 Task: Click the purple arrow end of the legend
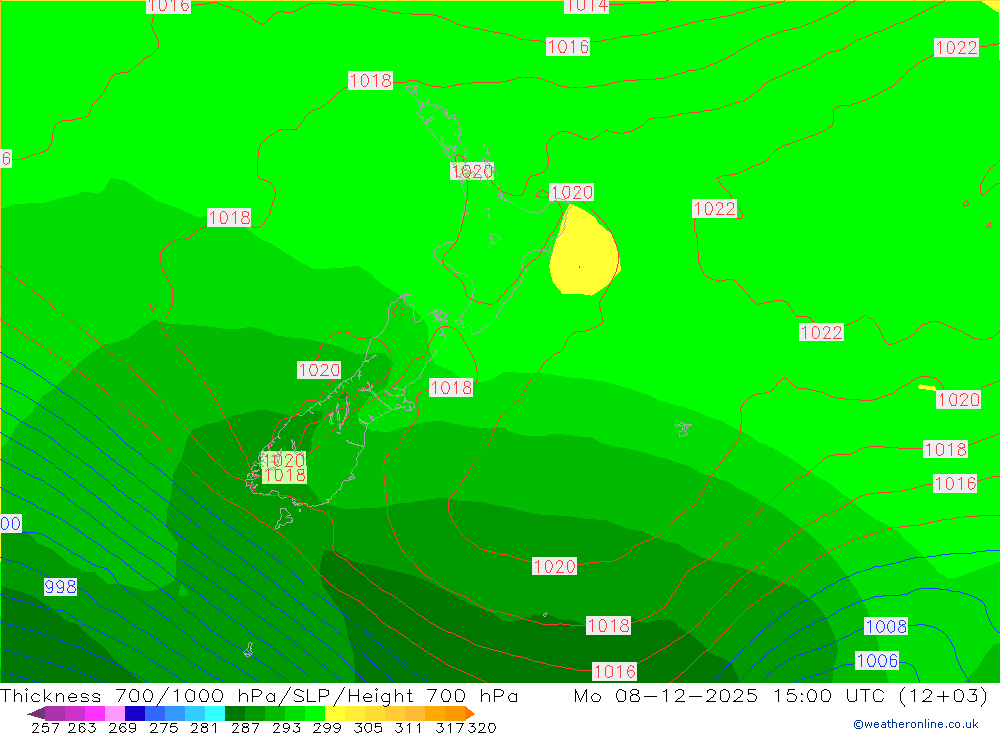[36, 713]
